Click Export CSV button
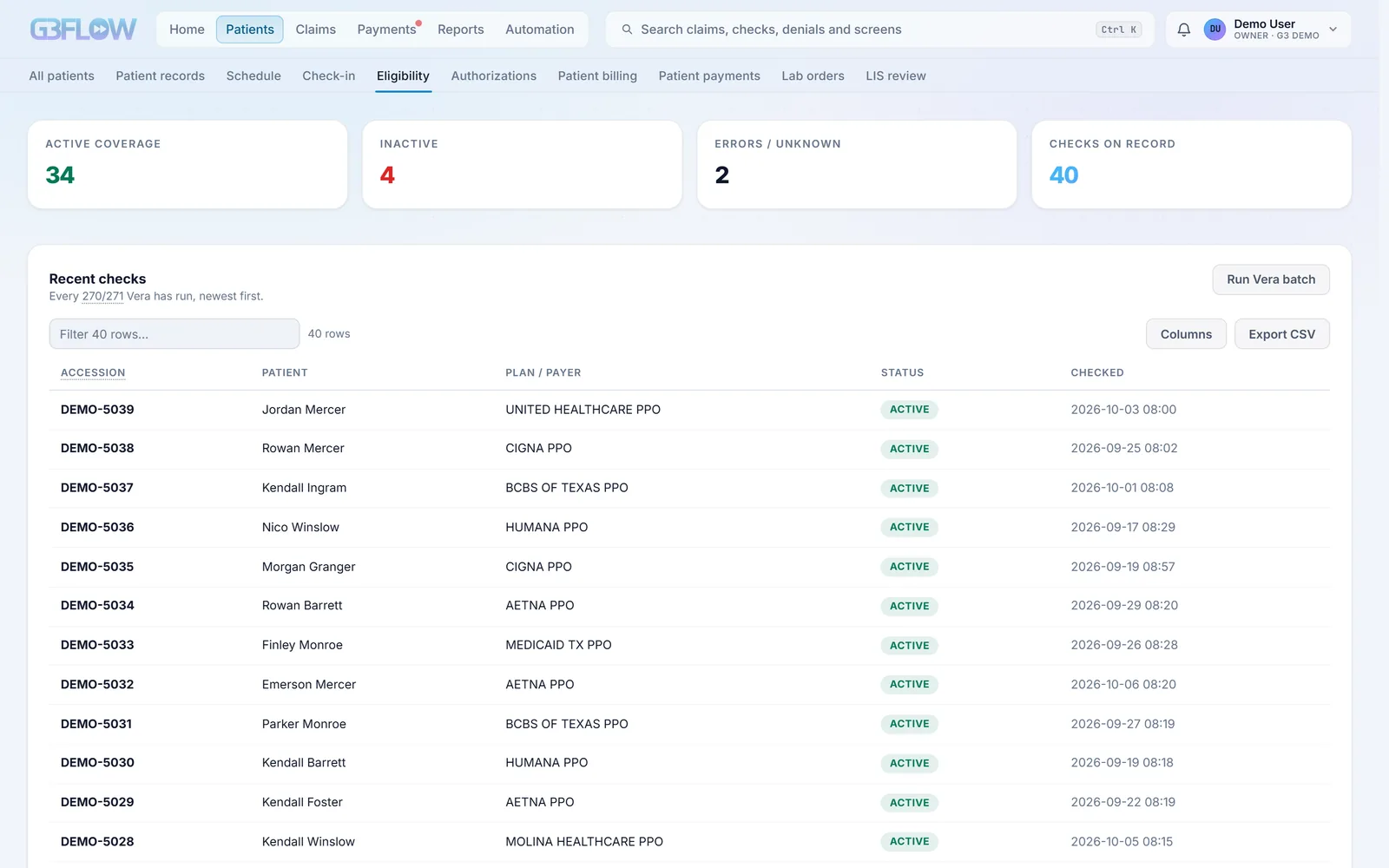This screenshot has height=868, width=1389. point(1281,334)
